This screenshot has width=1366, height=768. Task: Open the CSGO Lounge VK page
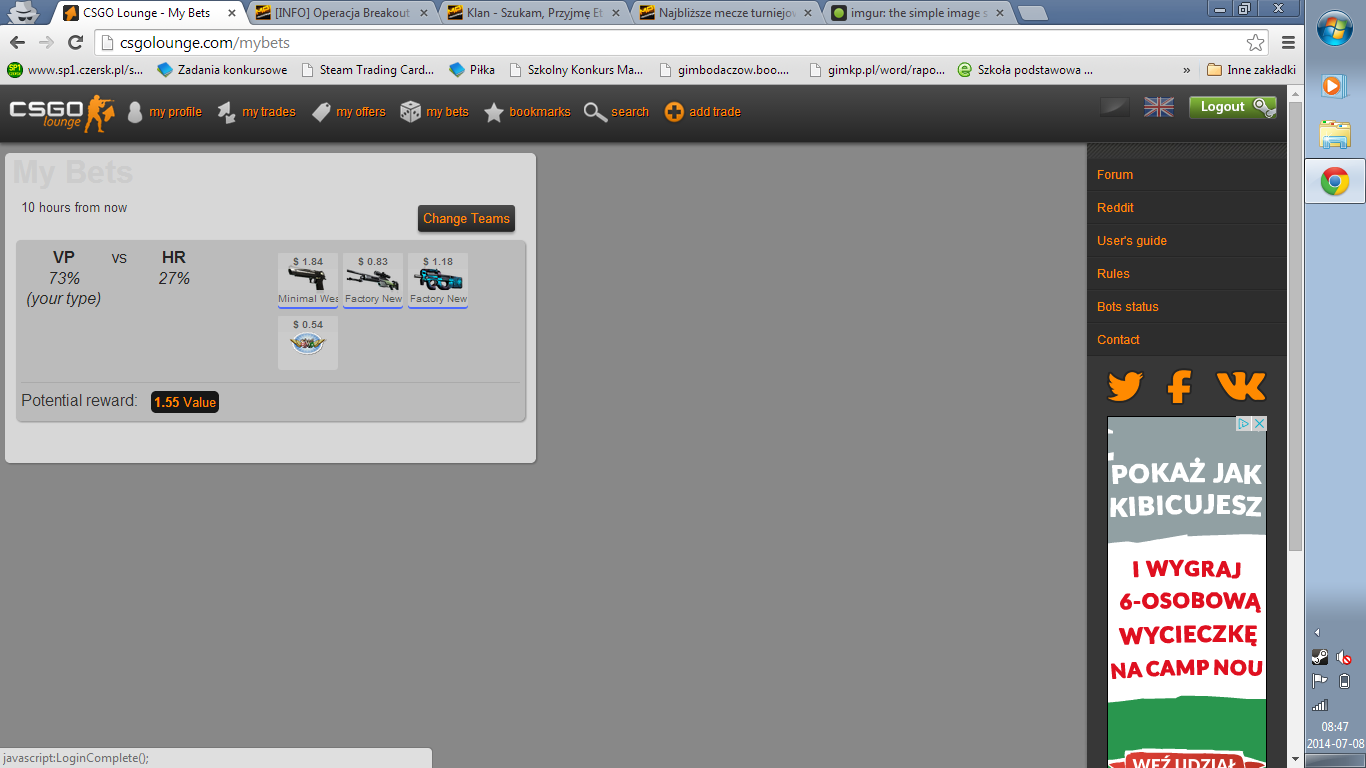pos(1241,386)
